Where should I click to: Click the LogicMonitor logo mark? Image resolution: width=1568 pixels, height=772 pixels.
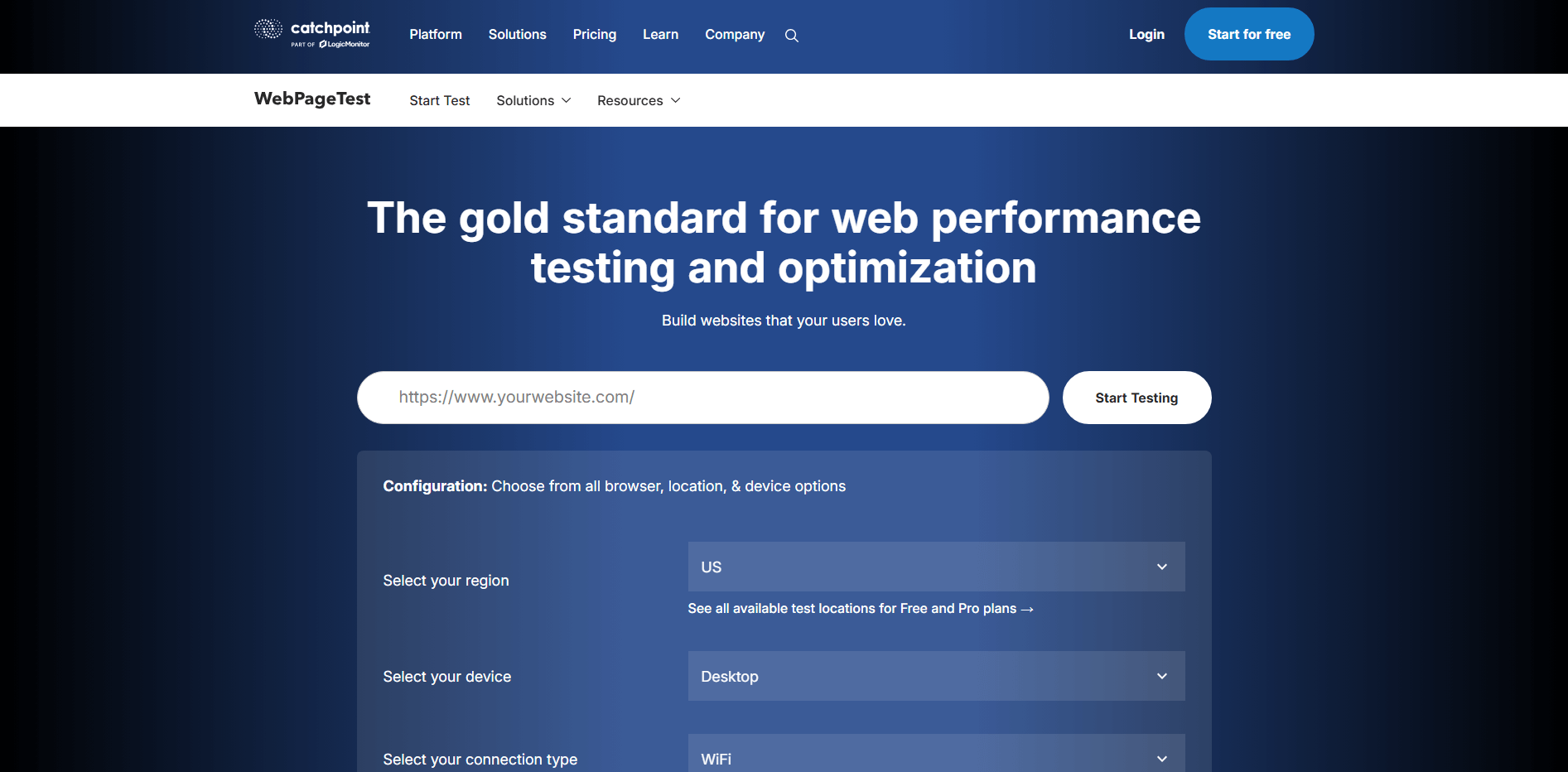(323, 44)
